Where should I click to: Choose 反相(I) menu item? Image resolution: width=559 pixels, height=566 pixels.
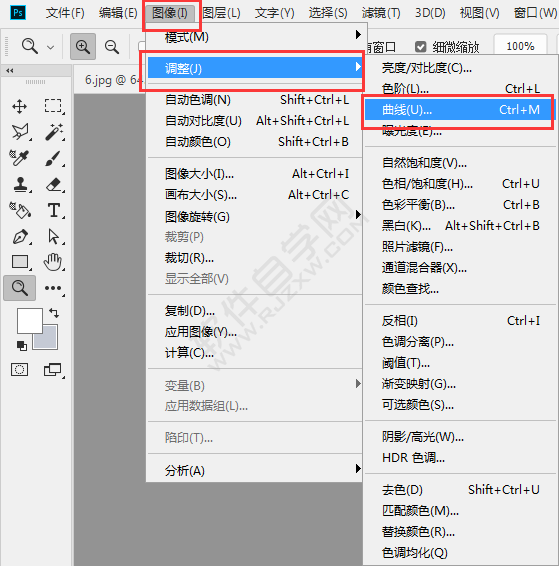pyautogui.click(x=460, y=321)
